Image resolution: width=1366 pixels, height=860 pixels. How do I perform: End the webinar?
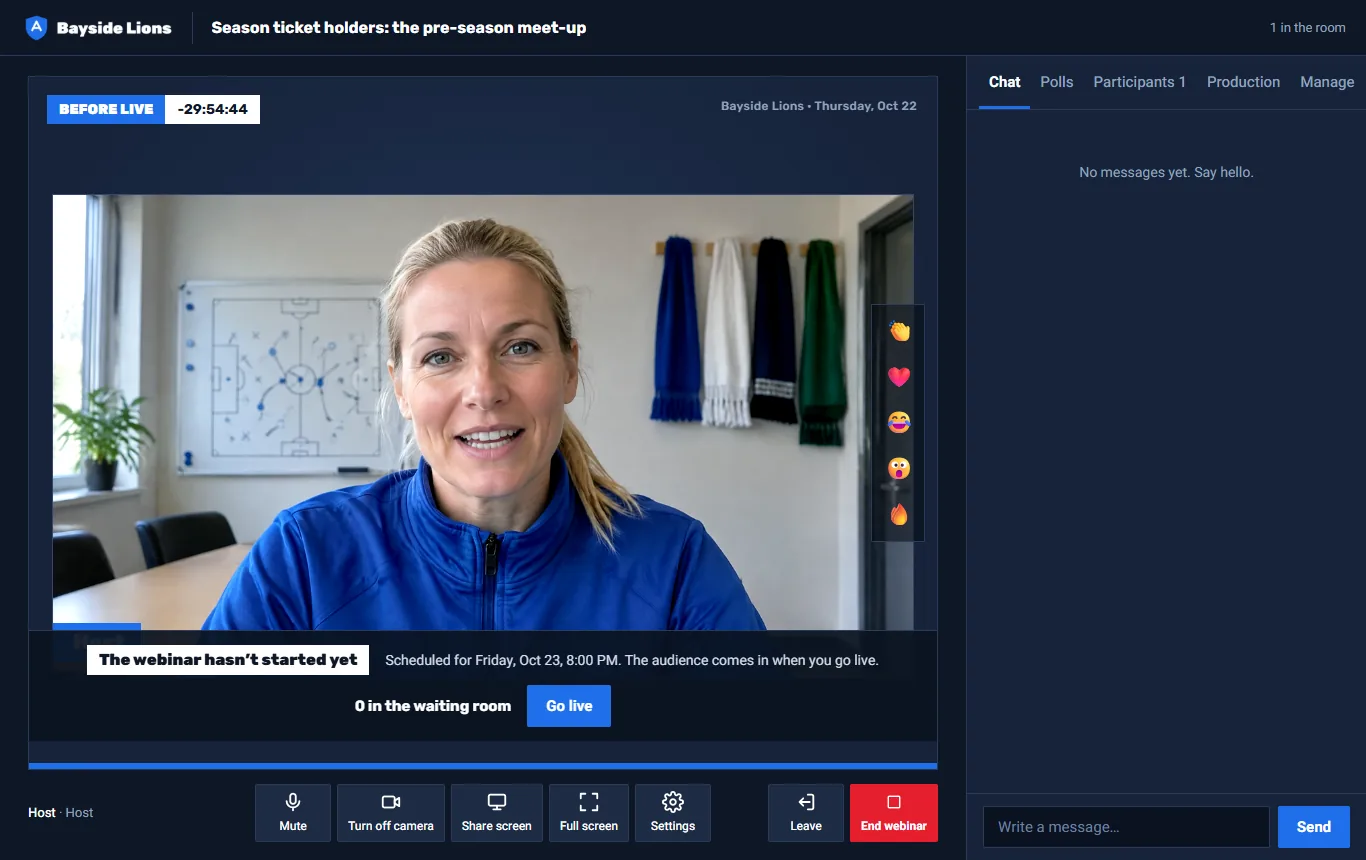tap(894, 813)
